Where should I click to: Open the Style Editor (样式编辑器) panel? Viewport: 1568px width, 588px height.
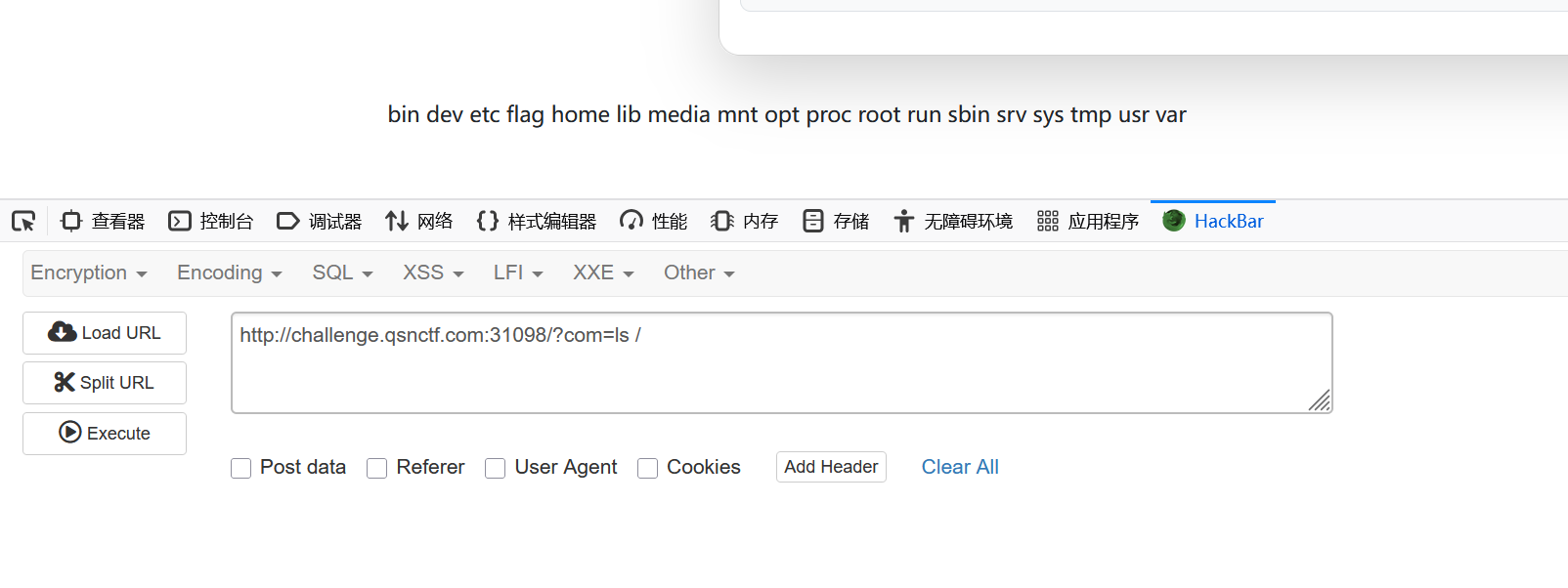coord(537,222)
